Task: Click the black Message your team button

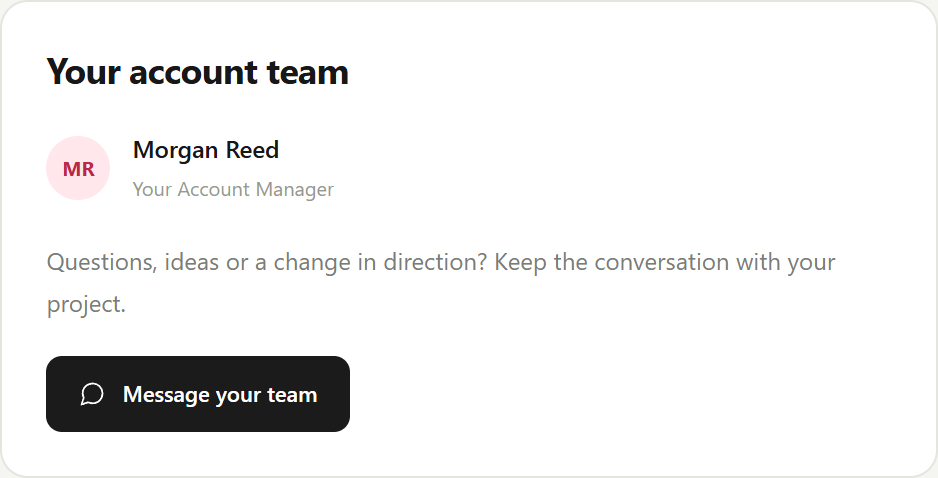Action: (x=198, y=394)
